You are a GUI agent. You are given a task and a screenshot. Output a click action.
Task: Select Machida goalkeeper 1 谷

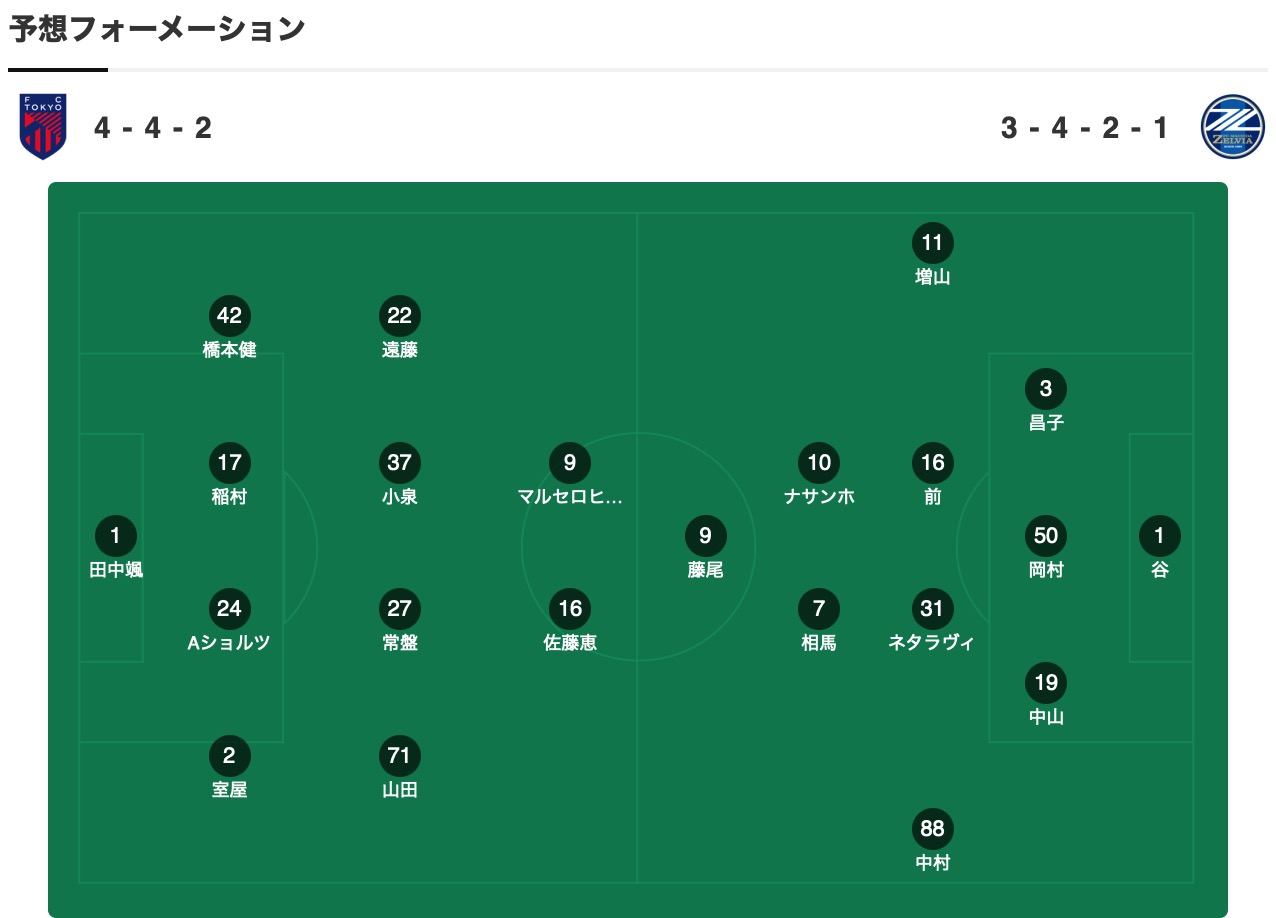pyautogui.click(x=1160, y=536)
